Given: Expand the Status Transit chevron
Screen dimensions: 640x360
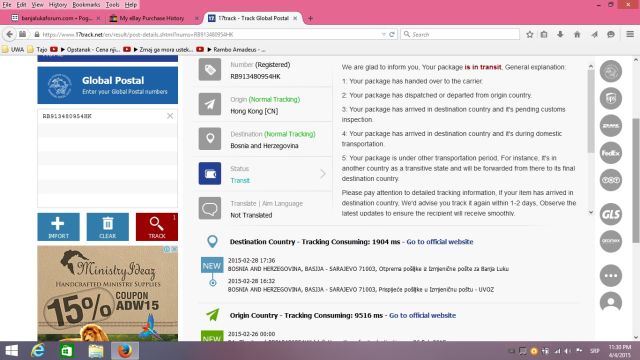Looking at the screenshot, I should click(323, 174).
